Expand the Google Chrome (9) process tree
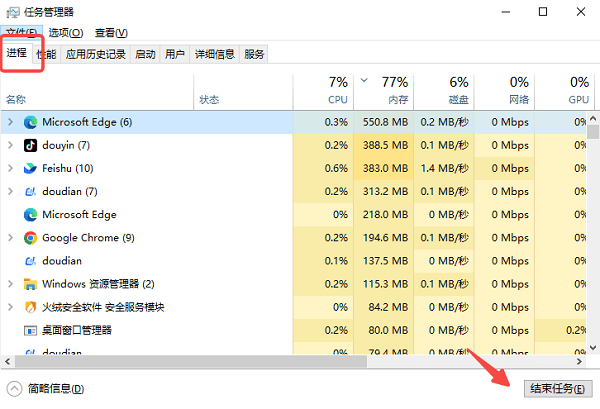Screen dimensions: 600x409 (x=11, y=238)
